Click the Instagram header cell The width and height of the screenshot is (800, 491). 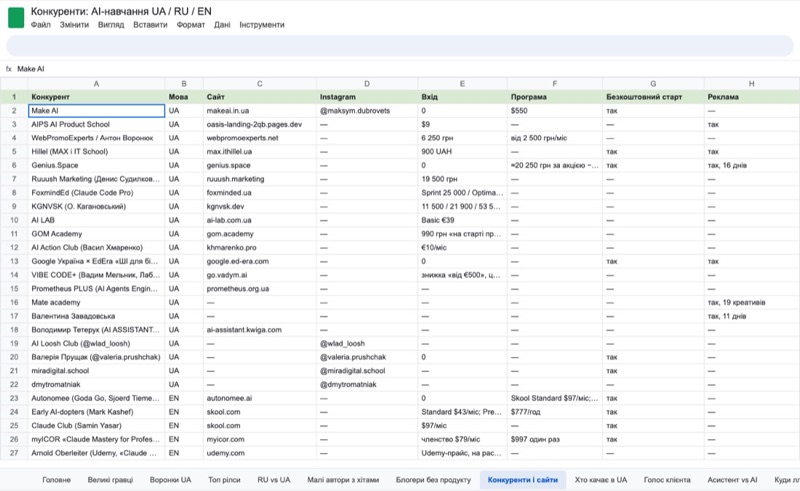click(x=367, y=97)
